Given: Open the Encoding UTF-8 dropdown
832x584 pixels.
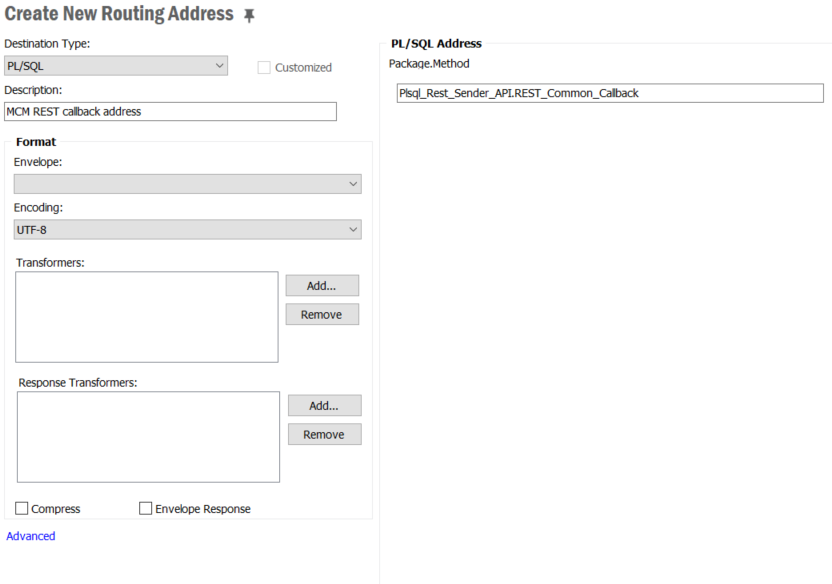Looking at the screenshot, I should tap(188, 230).
